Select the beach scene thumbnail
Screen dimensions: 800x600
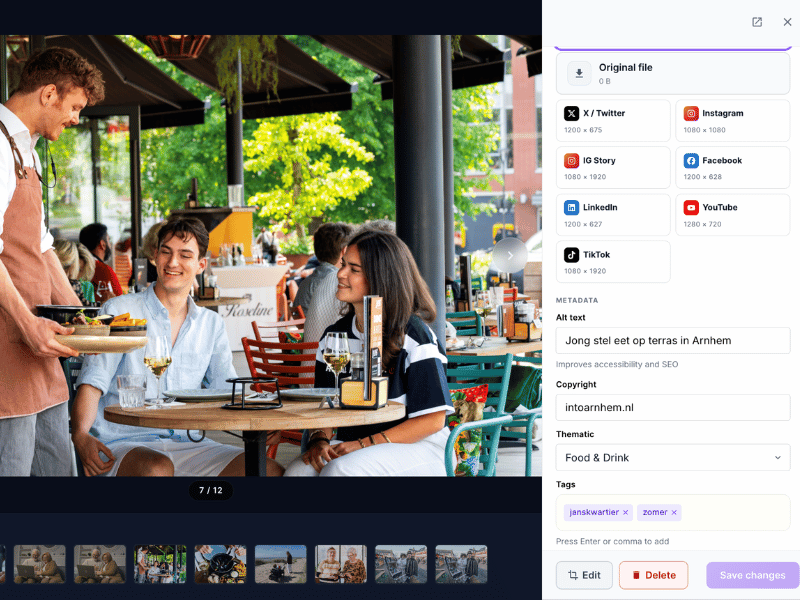(281, 564)
